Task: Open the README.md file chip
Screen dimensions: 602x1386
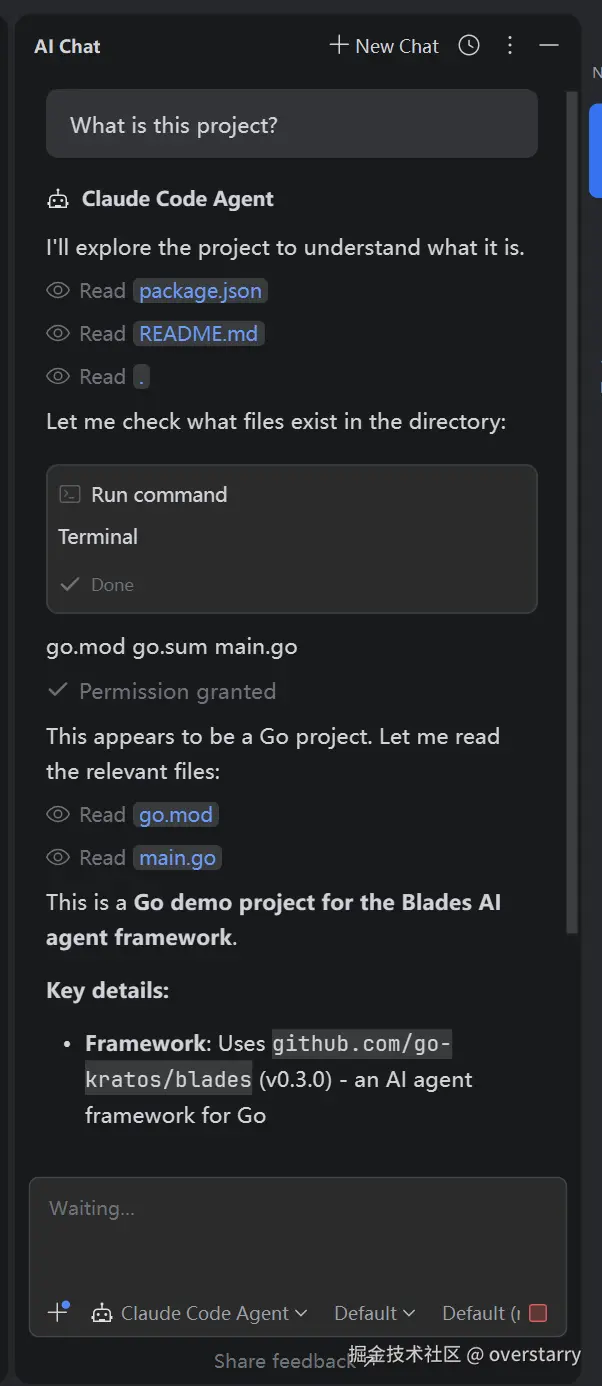Action: pos(198,333)
